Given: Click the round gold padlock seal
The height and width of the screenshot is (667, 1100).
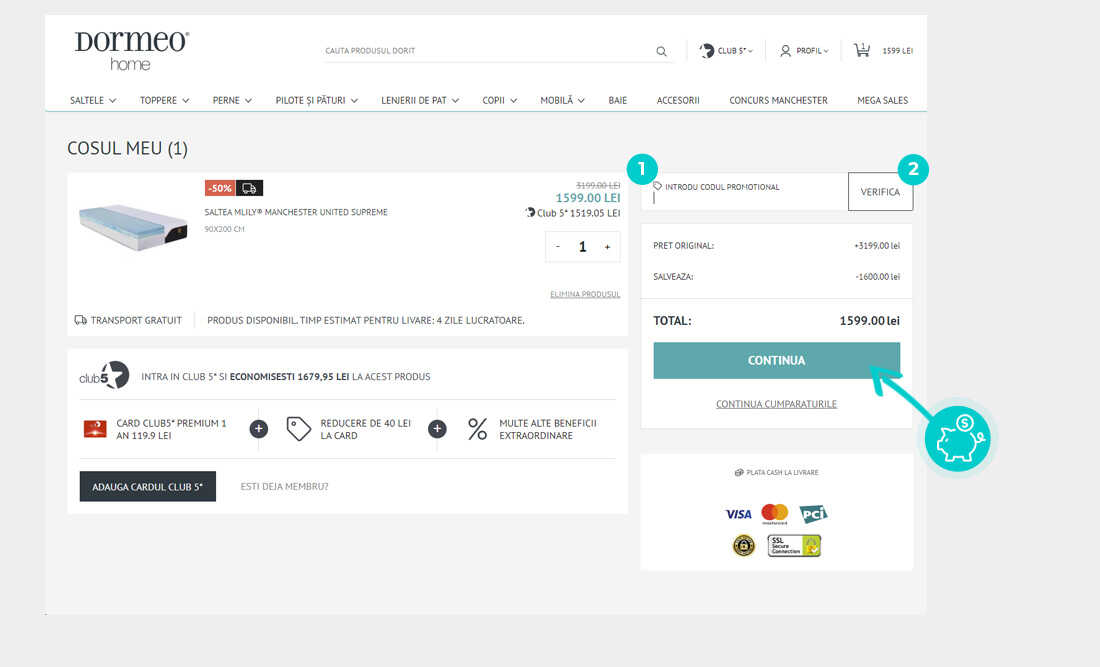Looking at the screenshot, I should 744,545.
